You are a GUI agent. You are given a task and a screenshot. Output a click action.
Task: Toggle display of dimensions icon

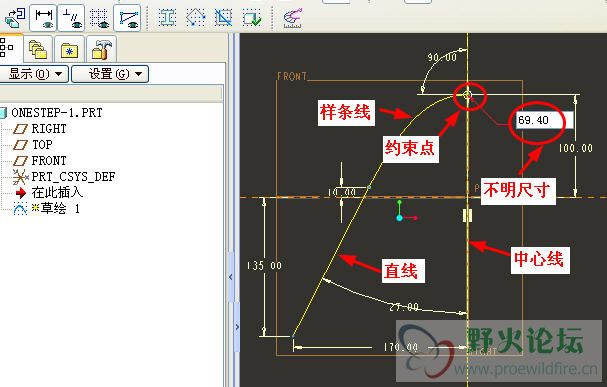pos(43,18)
